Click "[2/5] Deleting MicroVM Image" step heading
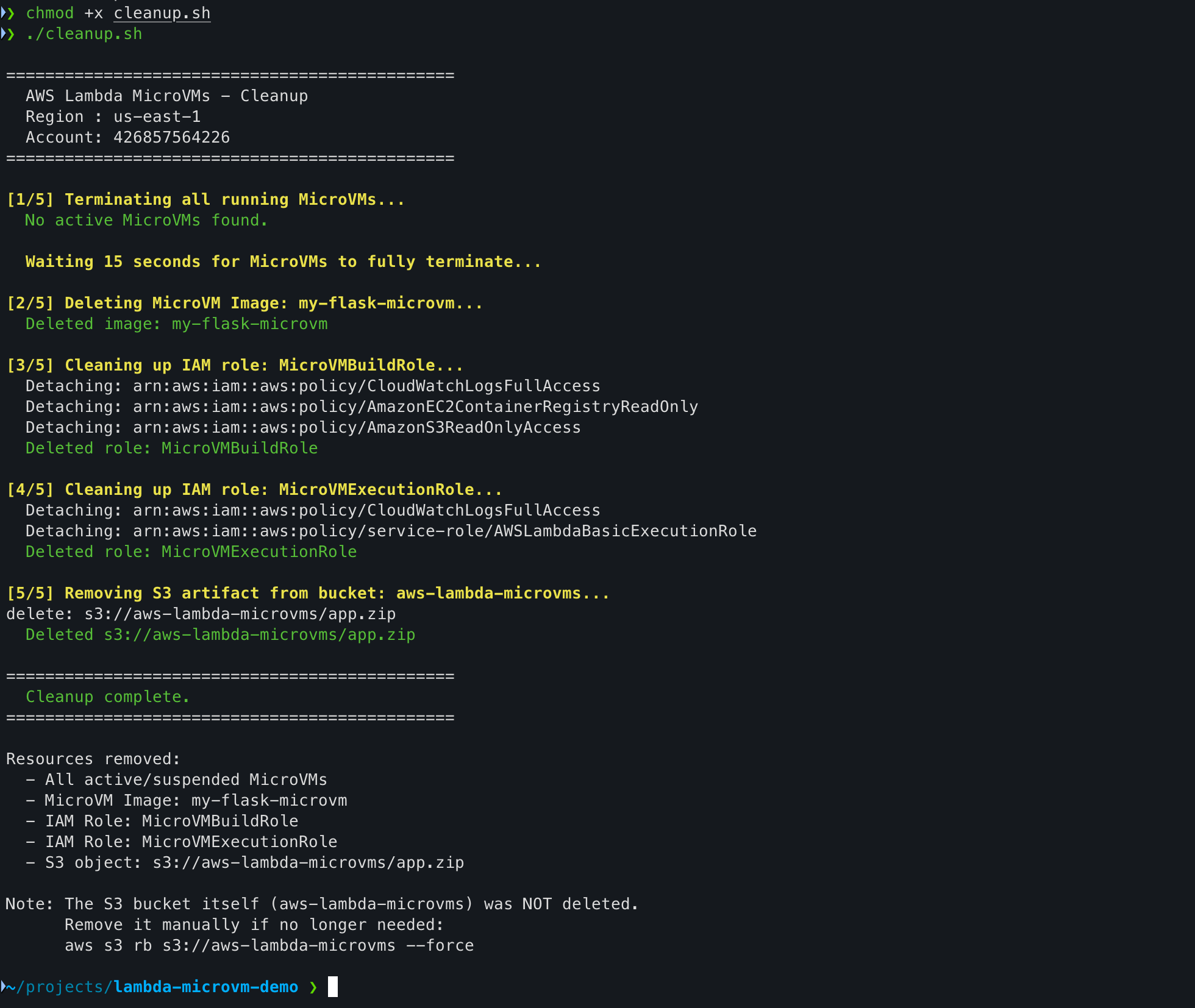This screenshot has height=1008, width=1195. tap(244, 303)
